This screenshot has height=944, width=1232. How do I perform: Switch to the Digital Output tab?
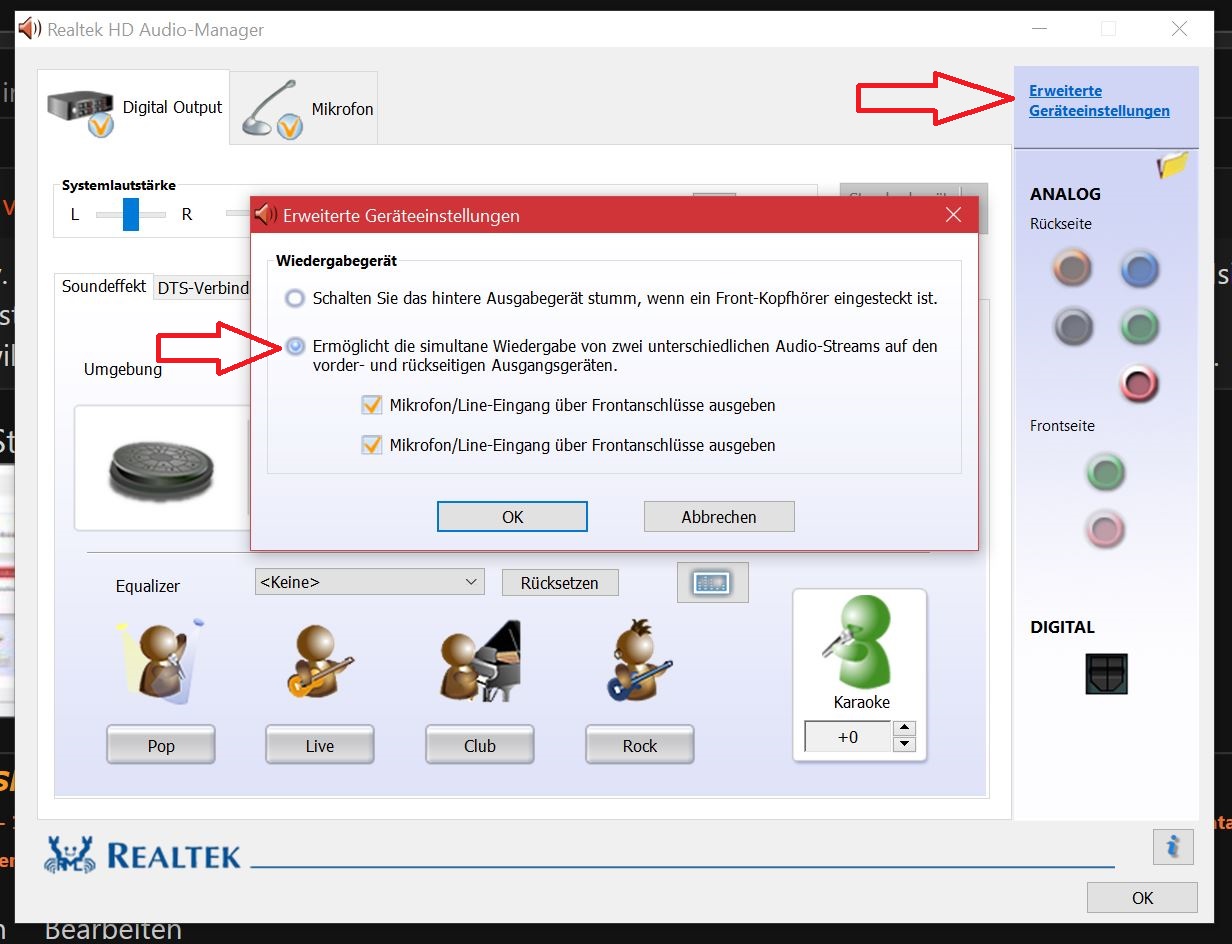click(134, 108)
